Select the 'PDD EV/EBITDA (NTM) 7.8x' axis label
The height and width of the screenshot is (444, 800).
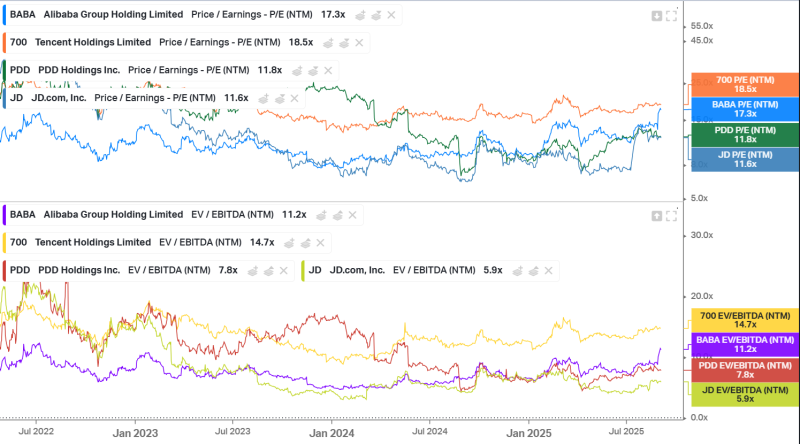(745, 370)
